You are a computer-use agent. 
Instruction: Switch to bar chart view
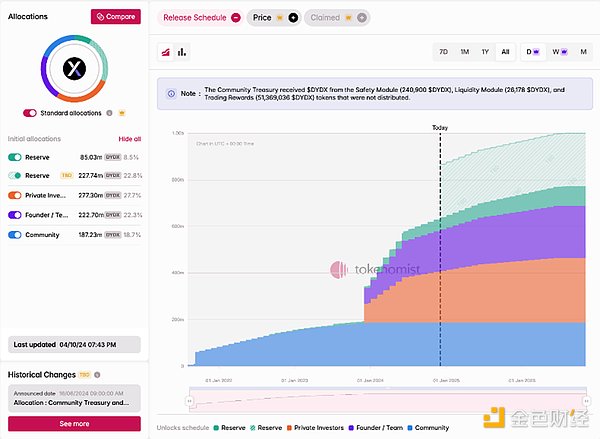click(182, 52)
